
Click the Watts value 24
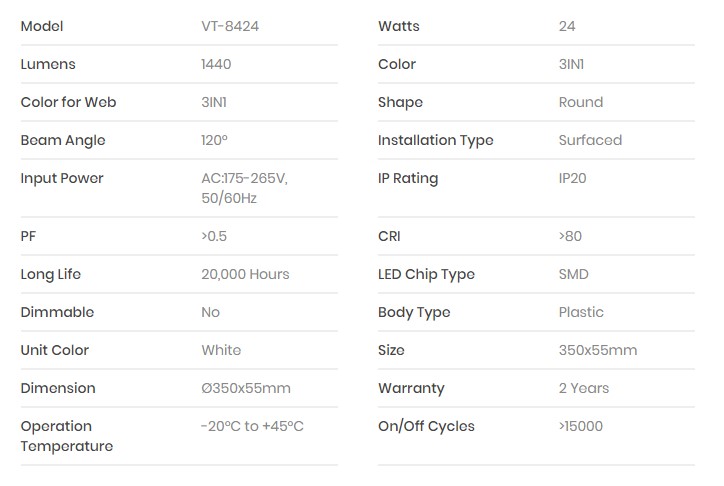pos(567,26)
